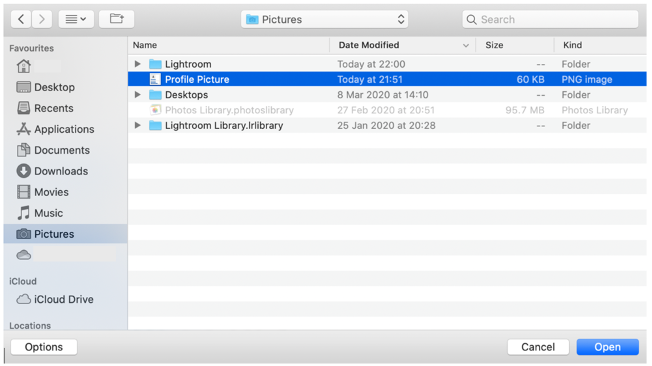
Task: Open Documents from the sidebar
Action: 53,150
